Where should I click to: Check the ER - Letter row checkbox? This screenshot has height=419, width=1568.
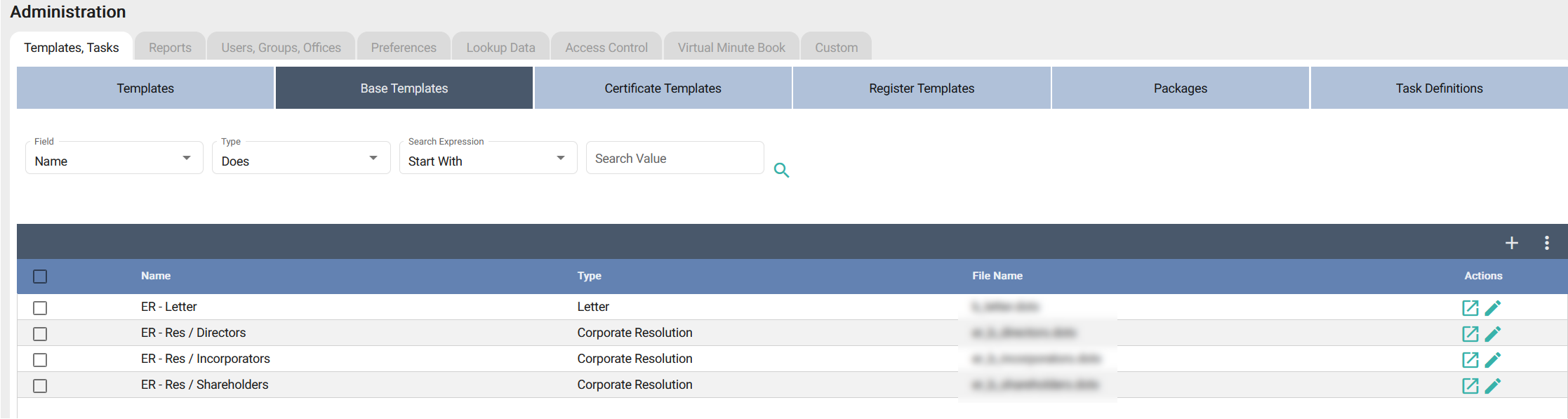(40, 308)
